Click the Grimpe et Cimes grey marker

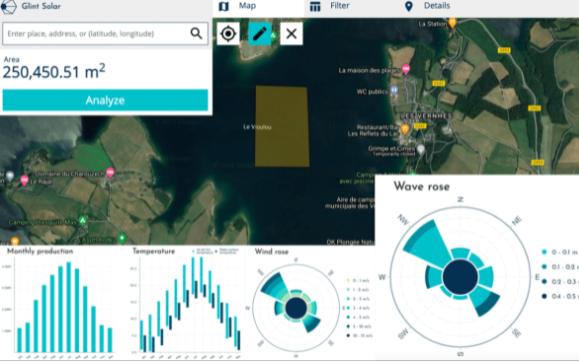421,149
